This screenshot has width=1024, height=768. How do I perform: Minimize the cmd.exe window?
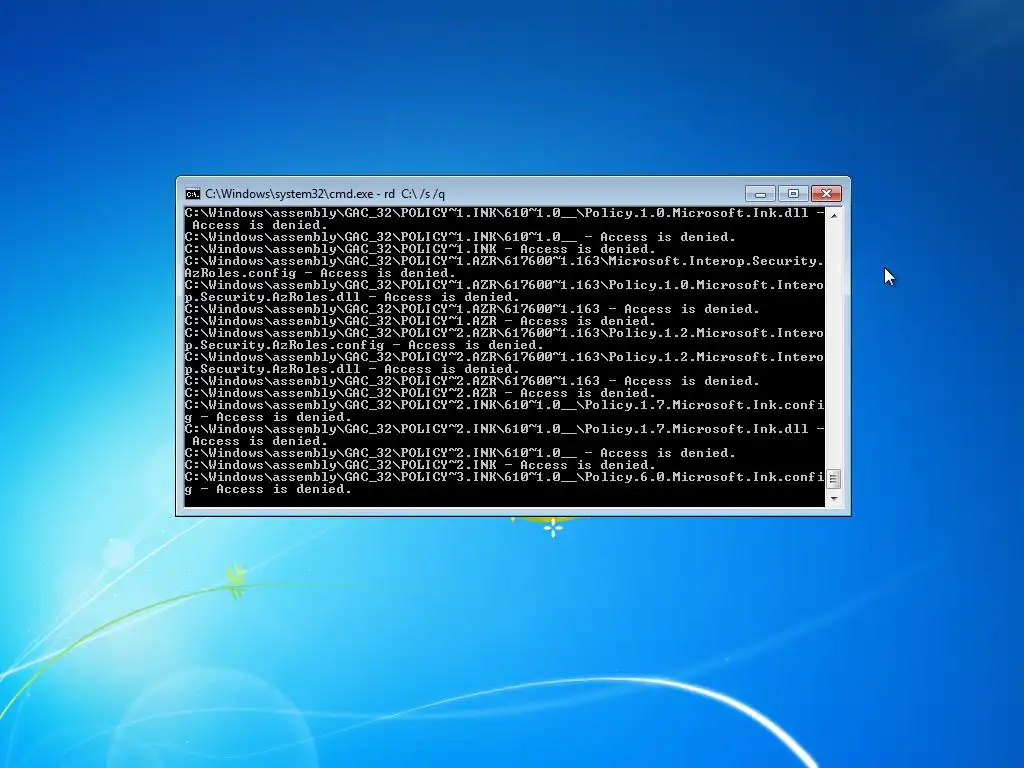(760, 194)
